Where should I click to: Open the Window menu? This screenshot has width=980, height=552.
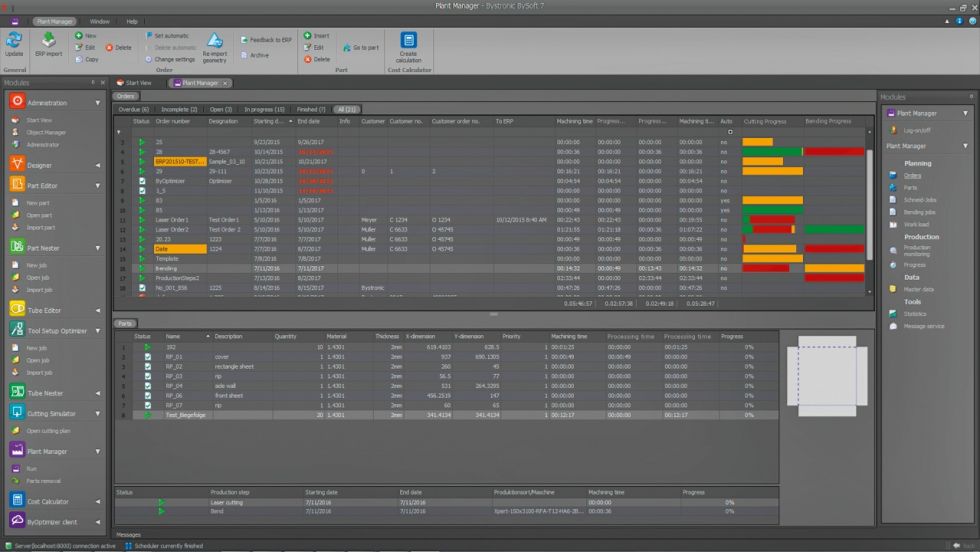pyautogui.click(x=99, y=21)
